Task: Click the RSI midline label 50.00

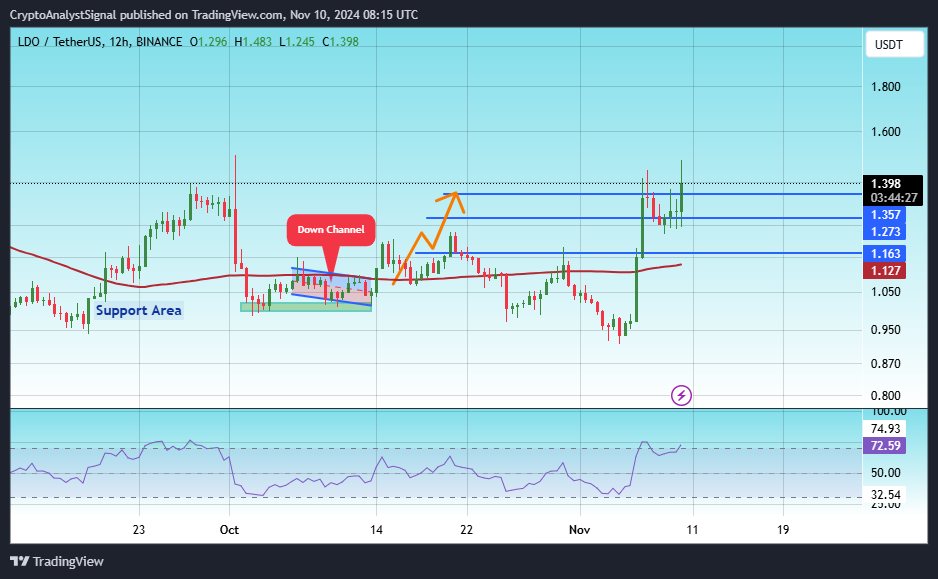Action: (885, 473)
